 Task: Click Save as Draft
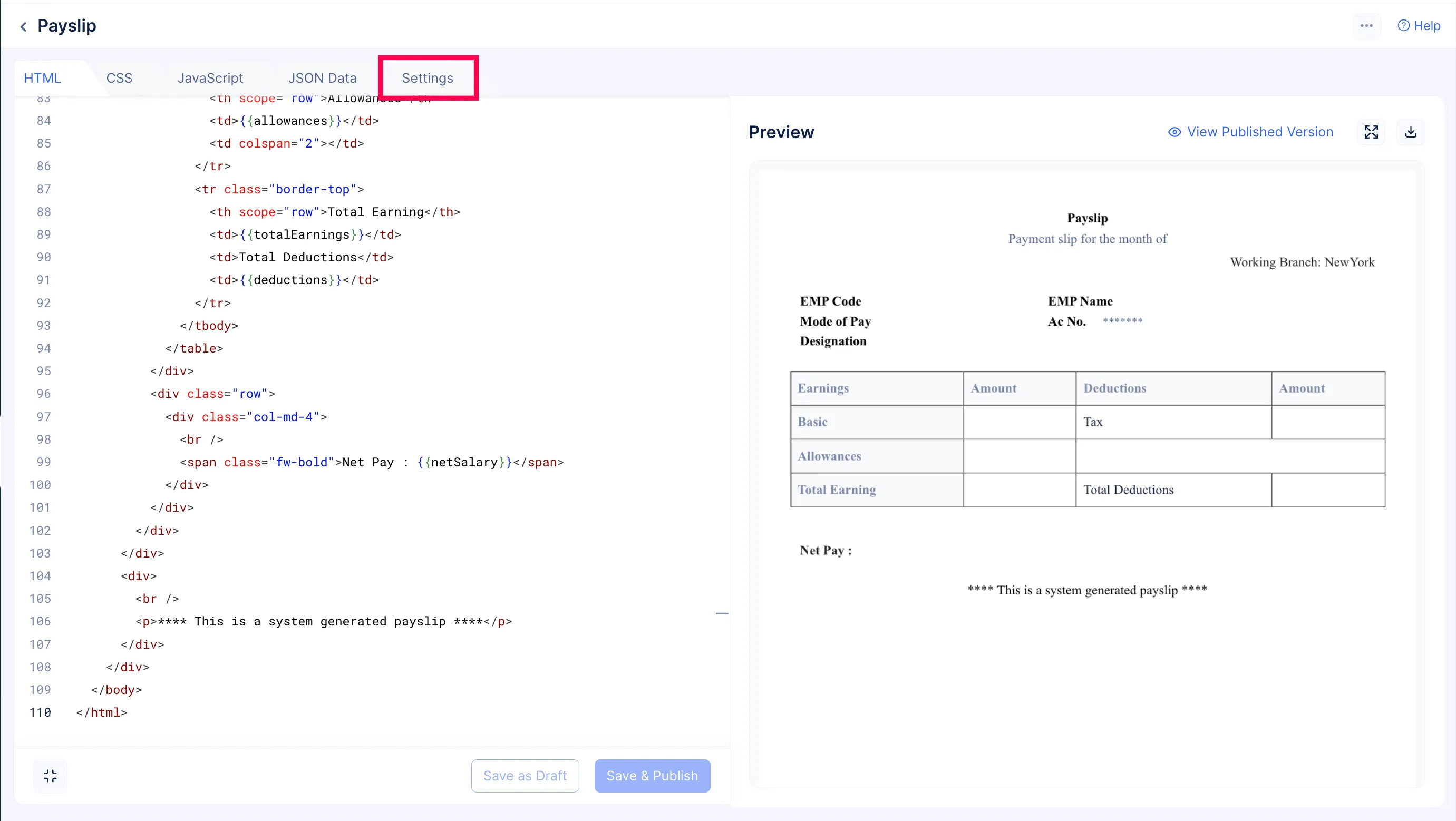[525, 775]
